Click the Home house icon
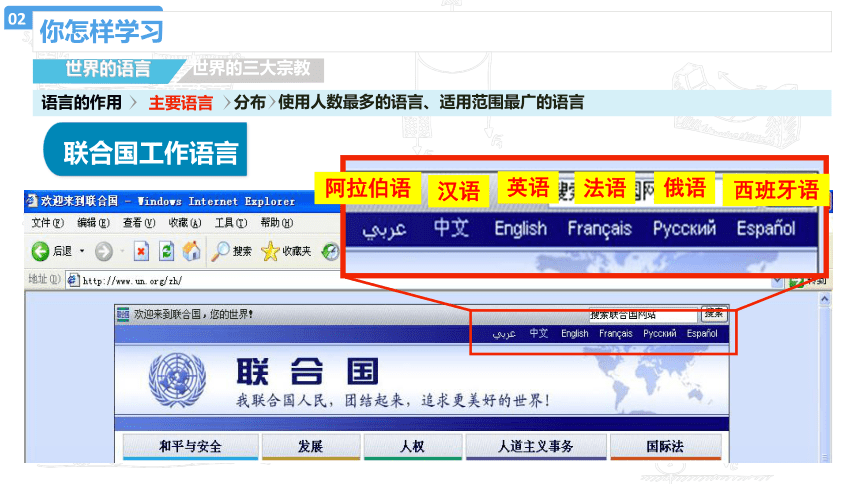Screen dimensions: 860x484 click(191, 251)
